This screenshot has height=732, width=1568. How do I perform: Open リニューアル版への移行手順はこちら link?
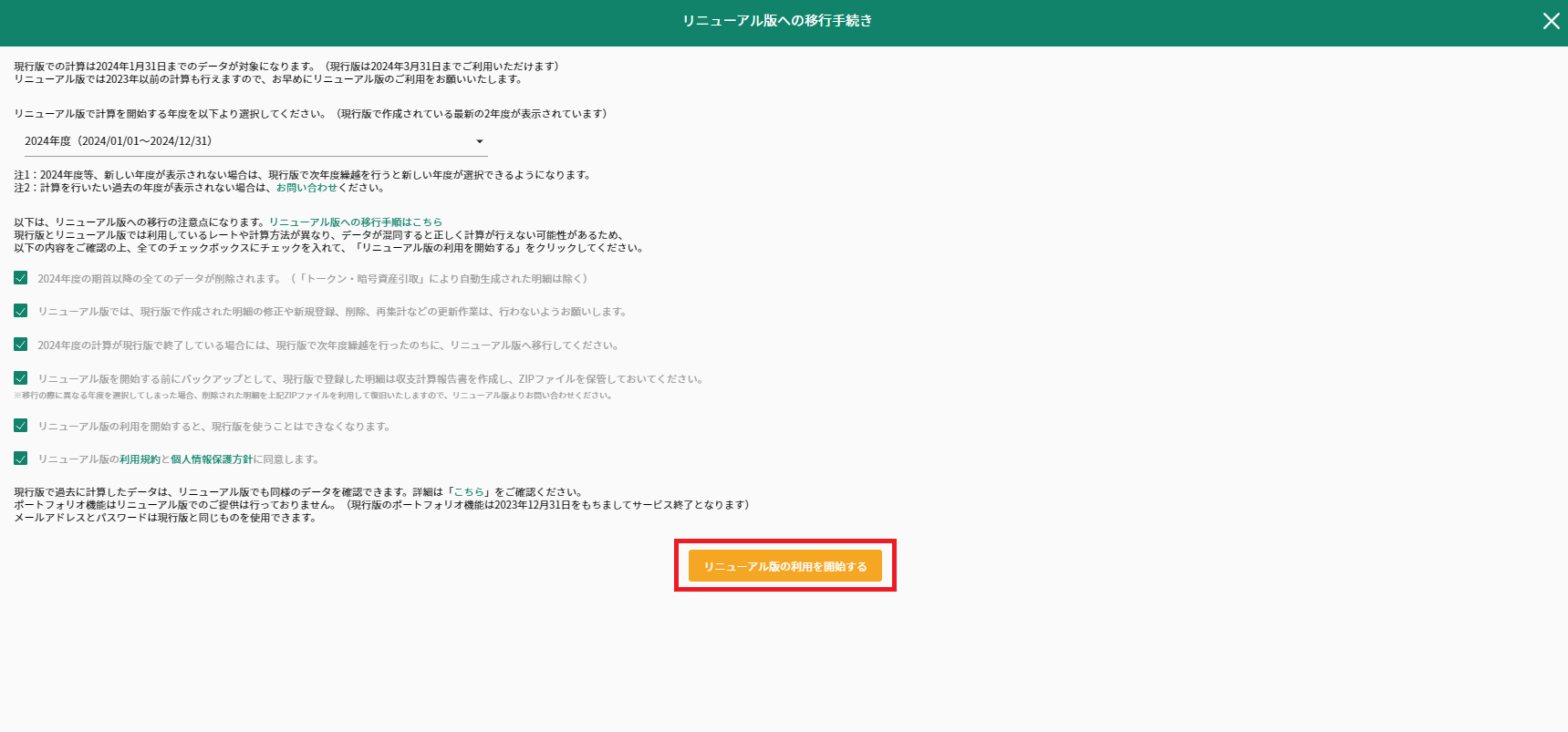pyautogui.click(x=356, y=222)
